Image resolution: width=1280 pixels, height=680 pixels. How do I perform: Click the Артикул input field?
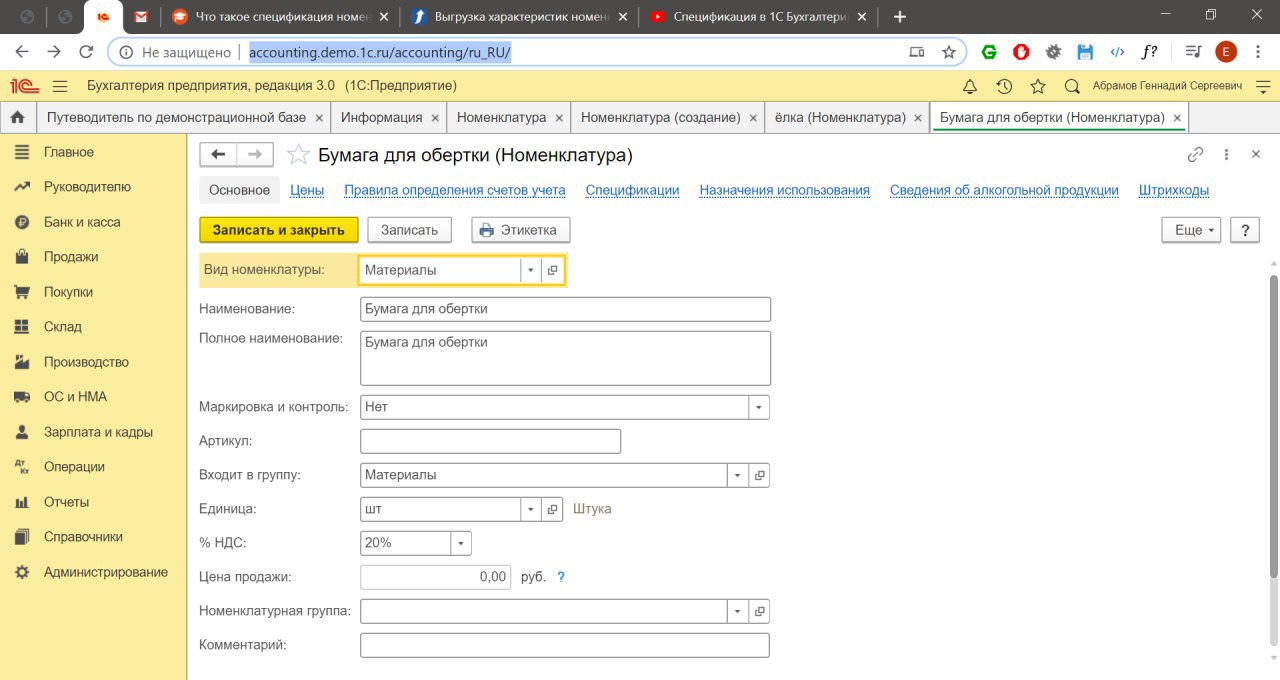tap(490, 441)
